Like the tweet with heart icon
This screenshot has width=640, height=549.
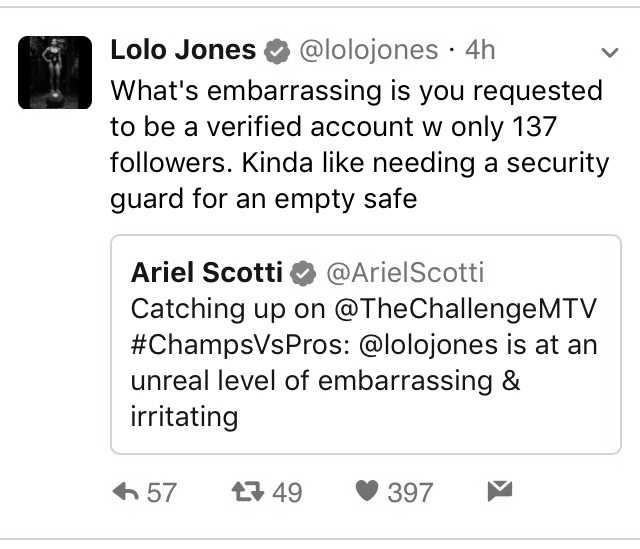tap(367, 490)
